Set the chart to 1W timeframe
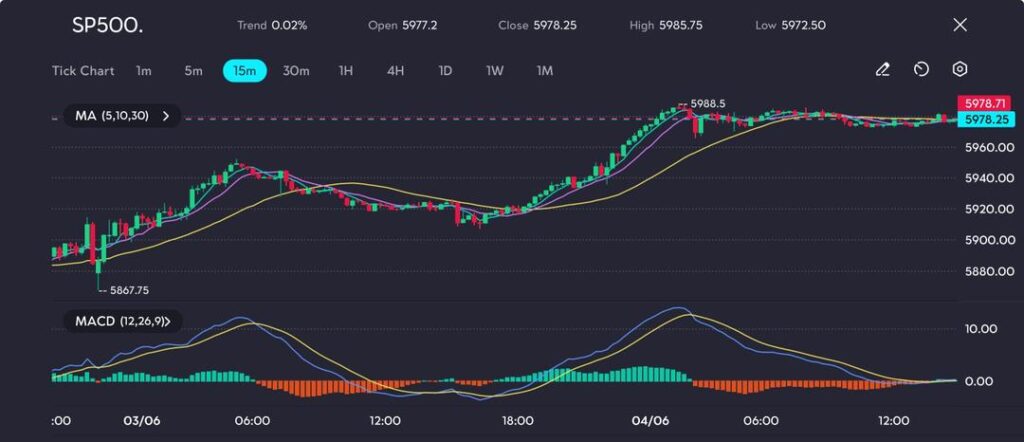1024x442 pixels. point(495,71)
